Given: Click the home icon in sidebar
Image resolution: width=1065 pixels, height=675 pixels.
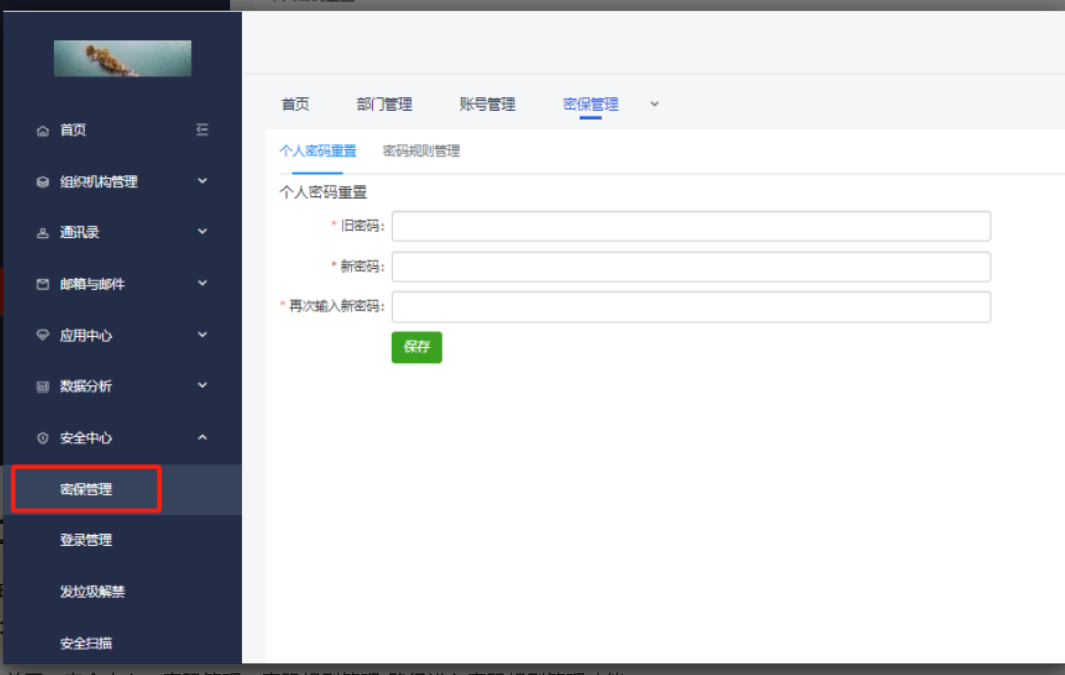Looking at the screenshot, I should pyautogui.click(x=43, y=130).
